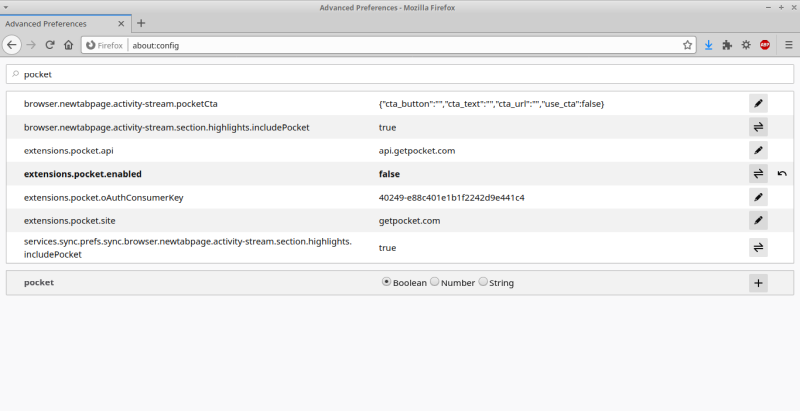Select the Advanced Preferences tab
The width and height of the screenshot is (800, 411).
tap(65, 23)
